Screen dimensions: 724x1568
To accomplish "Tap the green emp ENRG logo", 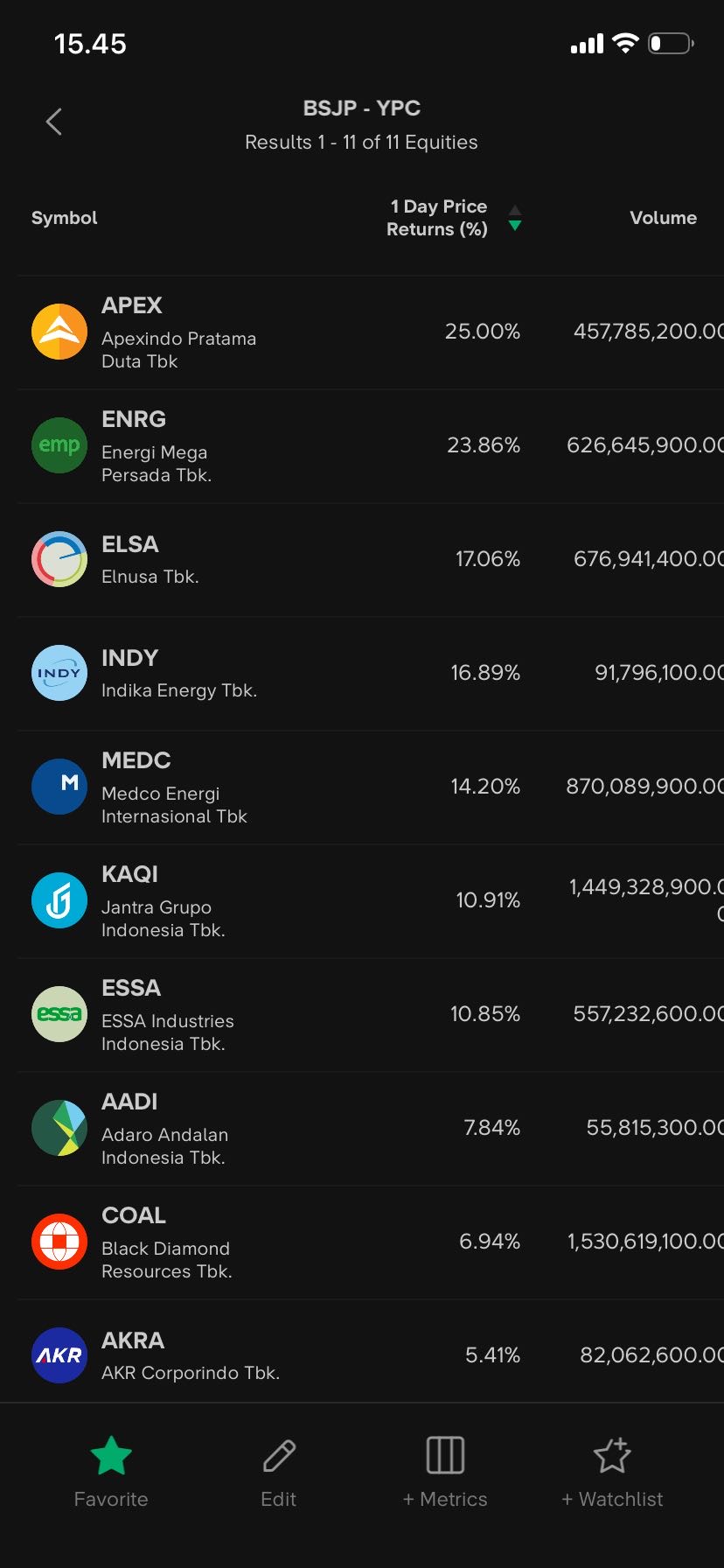I will (59, 445).
